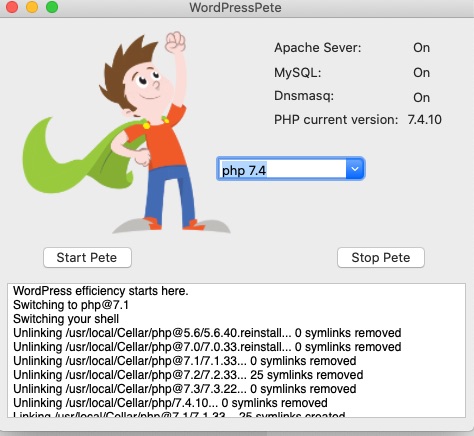This screenshot has width=474, height=436.
Task: Click the 7.4.10 version value
Action: tap(425, 120)
